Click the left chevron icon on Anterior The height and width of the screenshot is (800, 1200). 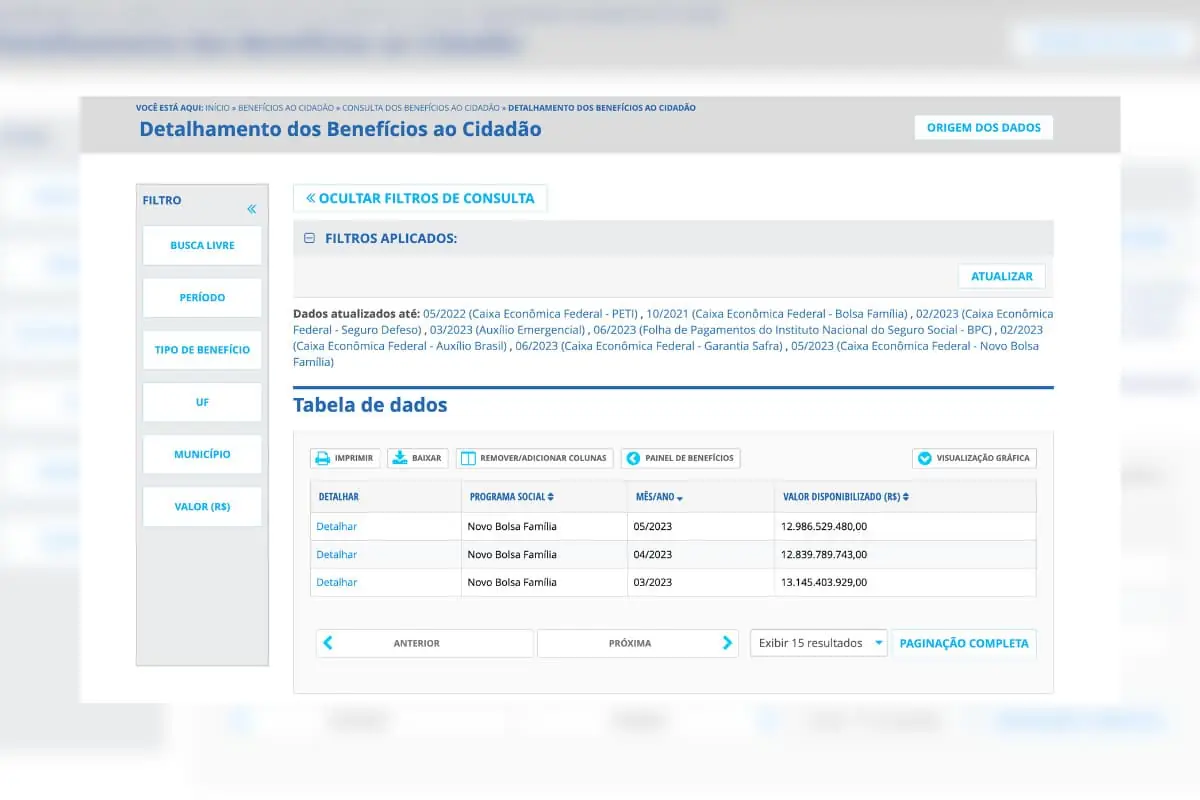click(x=327, y=643)
